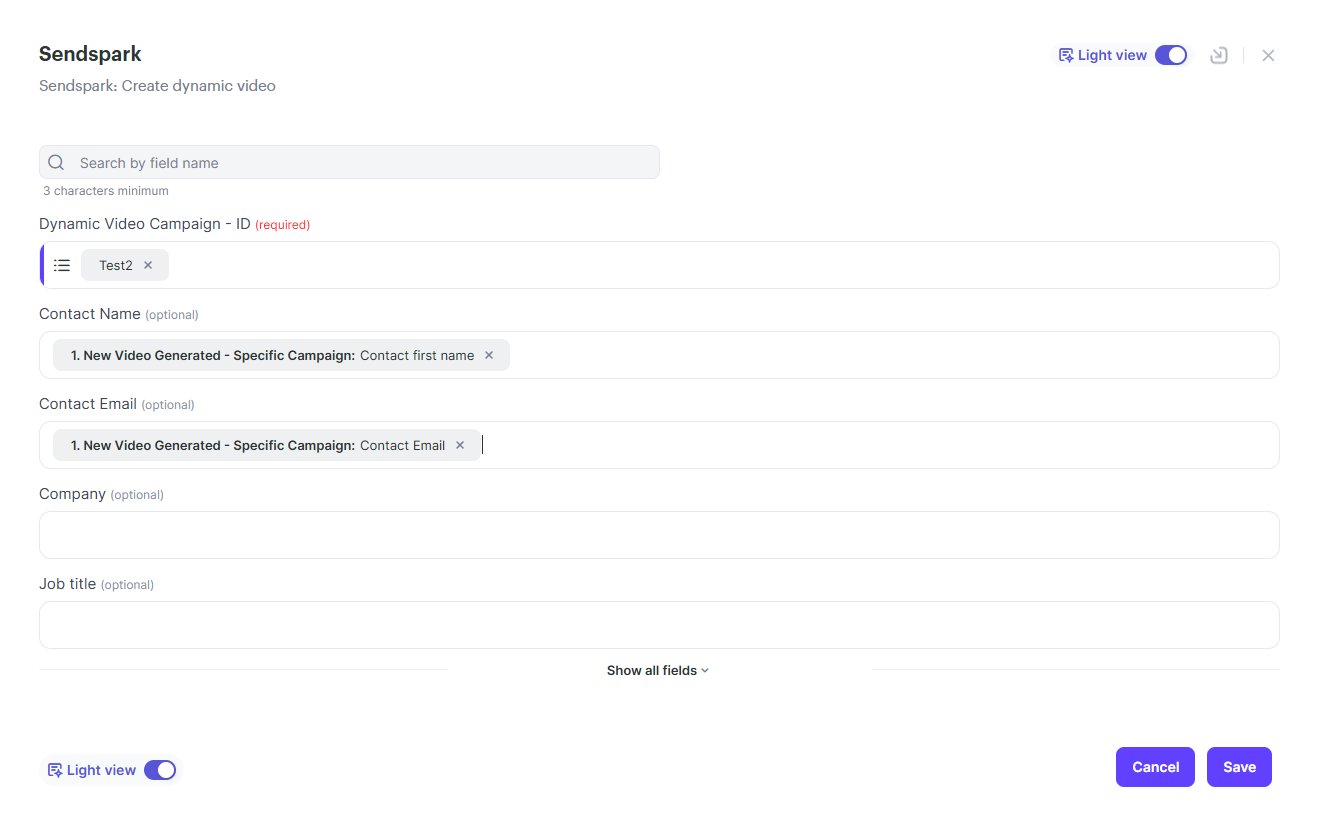Viewport: 1321px width, 827px height.
Task: Toggle top Light view switch
Action: pos(1171,55)
